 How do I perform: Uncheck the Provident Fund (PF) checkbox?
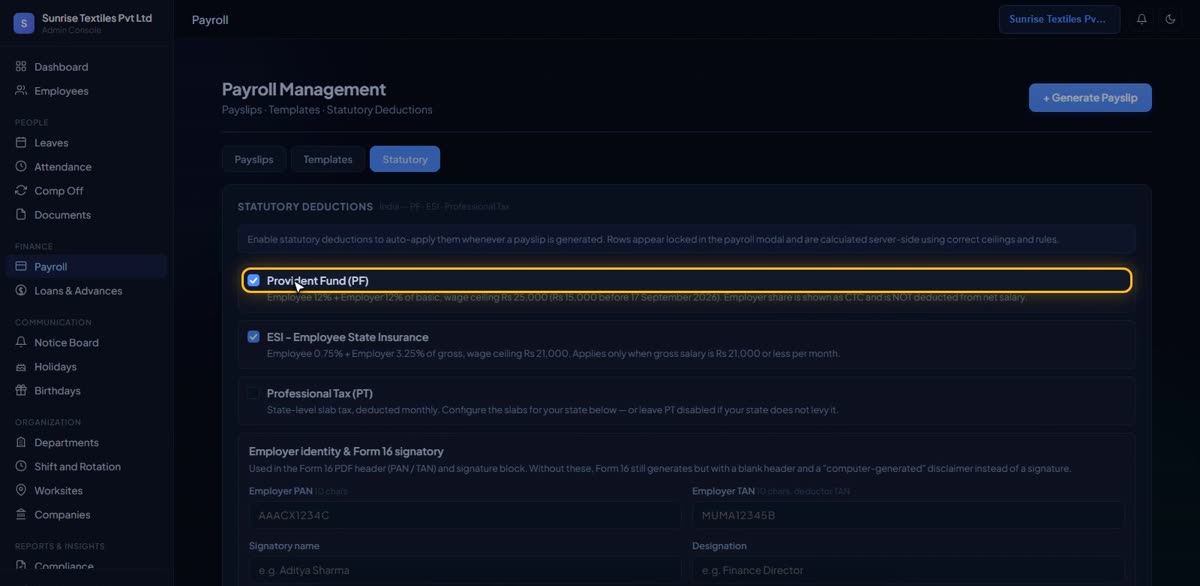tap(254, 280)
